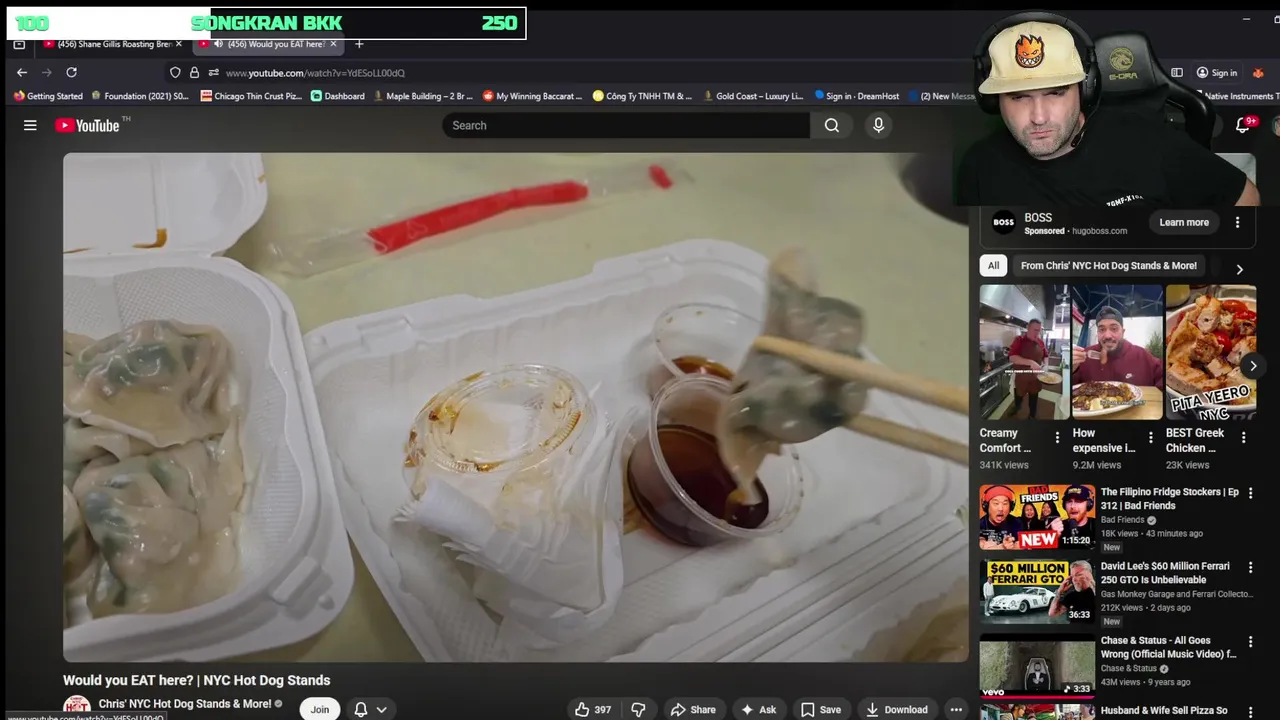Open options for Chase & Status video
1280x720 pixels.
point(1249,641)
